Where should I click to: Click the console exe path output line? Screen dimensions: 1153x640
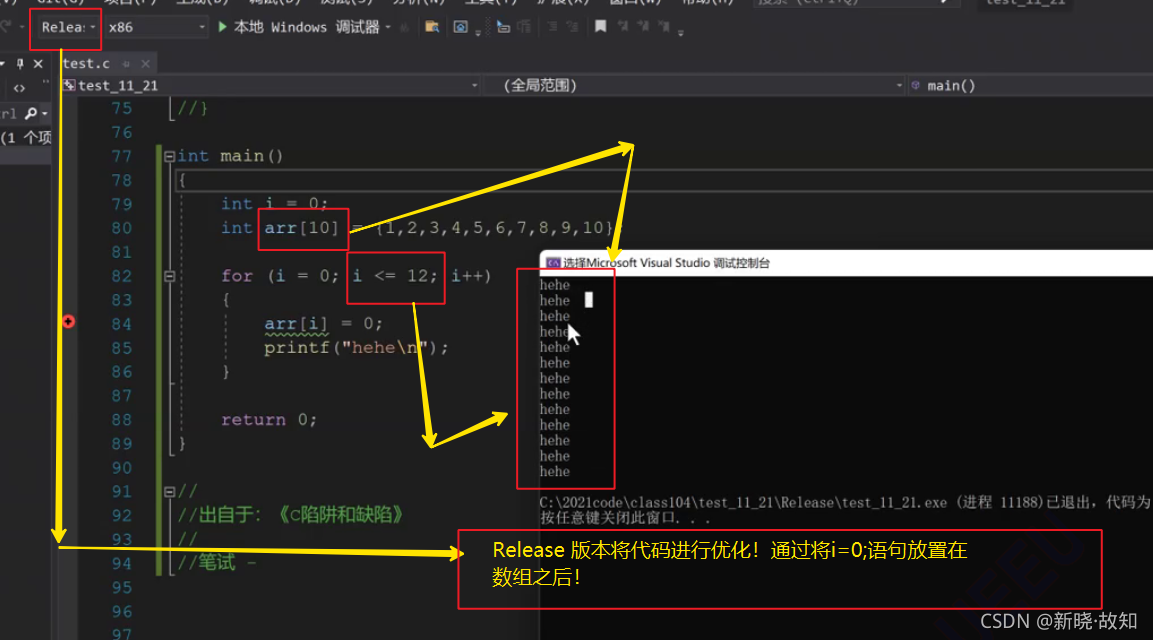coord(846,502)
